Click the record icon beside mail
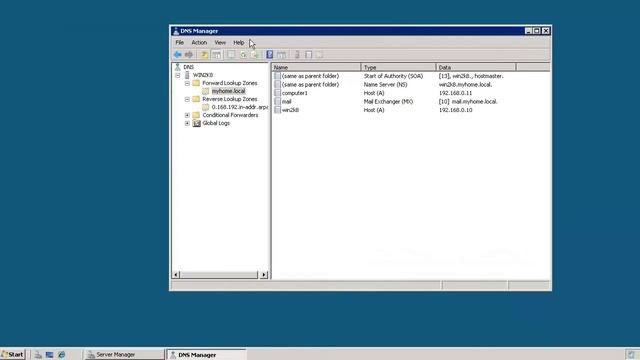 [x=278, y=102]
